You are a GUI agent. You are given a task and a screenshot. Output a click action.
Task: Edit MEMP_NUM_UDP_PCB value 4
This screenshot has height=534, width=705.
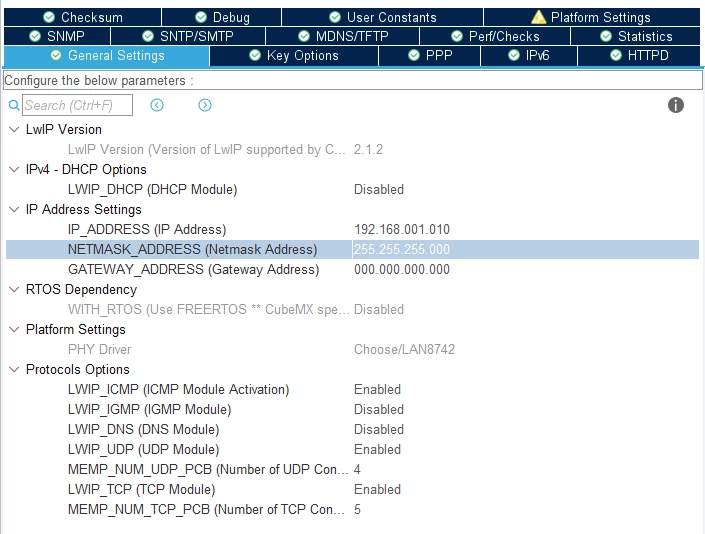coord(357,469)
